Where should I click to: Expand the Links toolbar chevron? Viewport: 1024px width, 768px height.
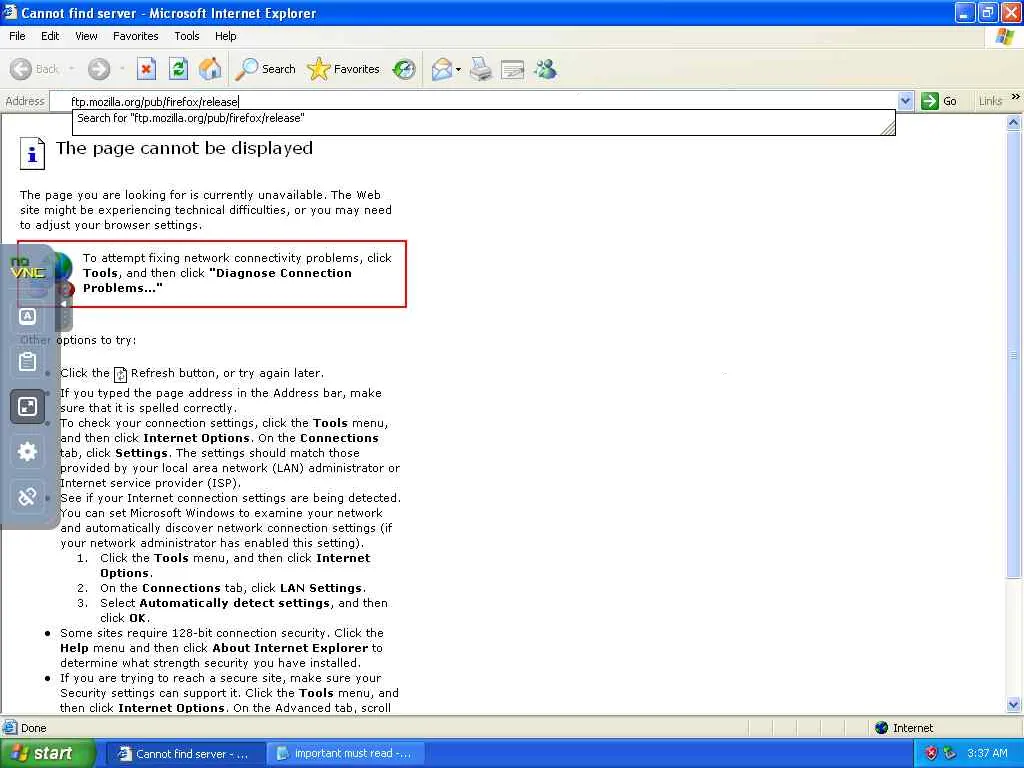(1016, 97)
